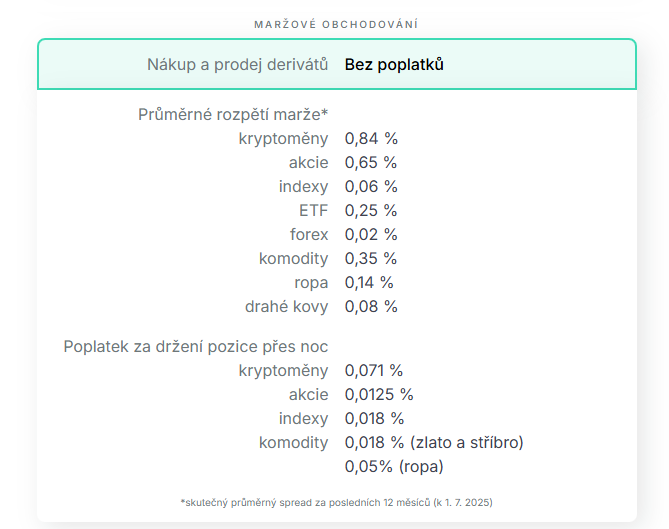Click the "drahé kovy" row label
Image resolution: width=669 pixels, height=529 pixels.
point(286,306)
